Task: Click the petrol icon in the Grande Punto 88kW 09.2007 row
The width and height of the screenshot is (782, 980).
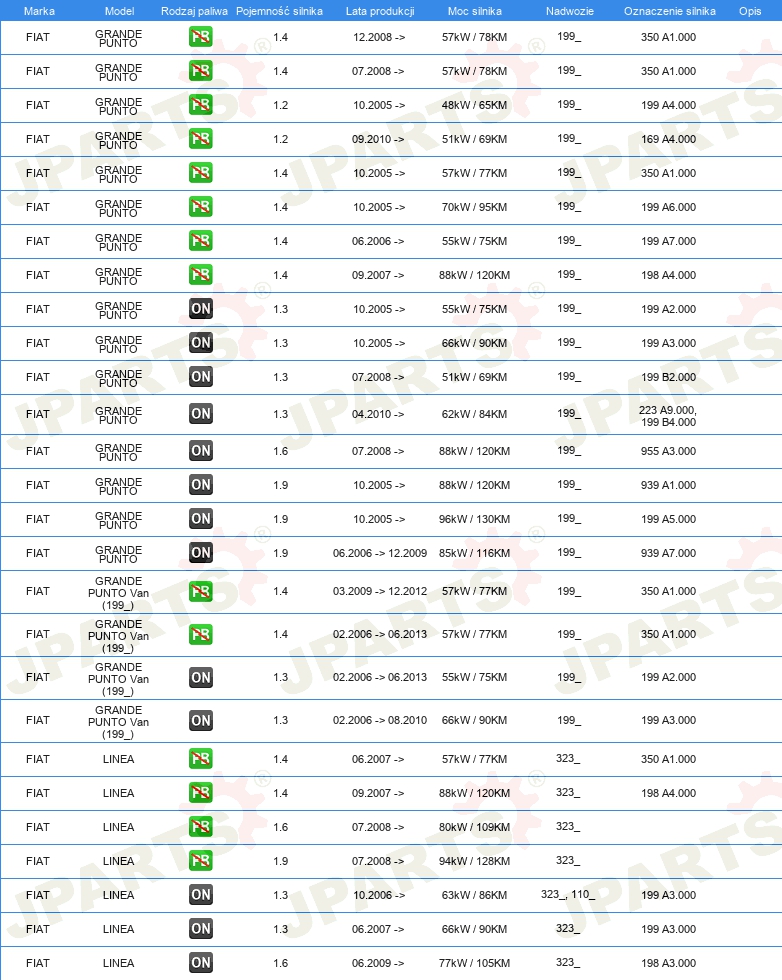Action: [201, 275]
